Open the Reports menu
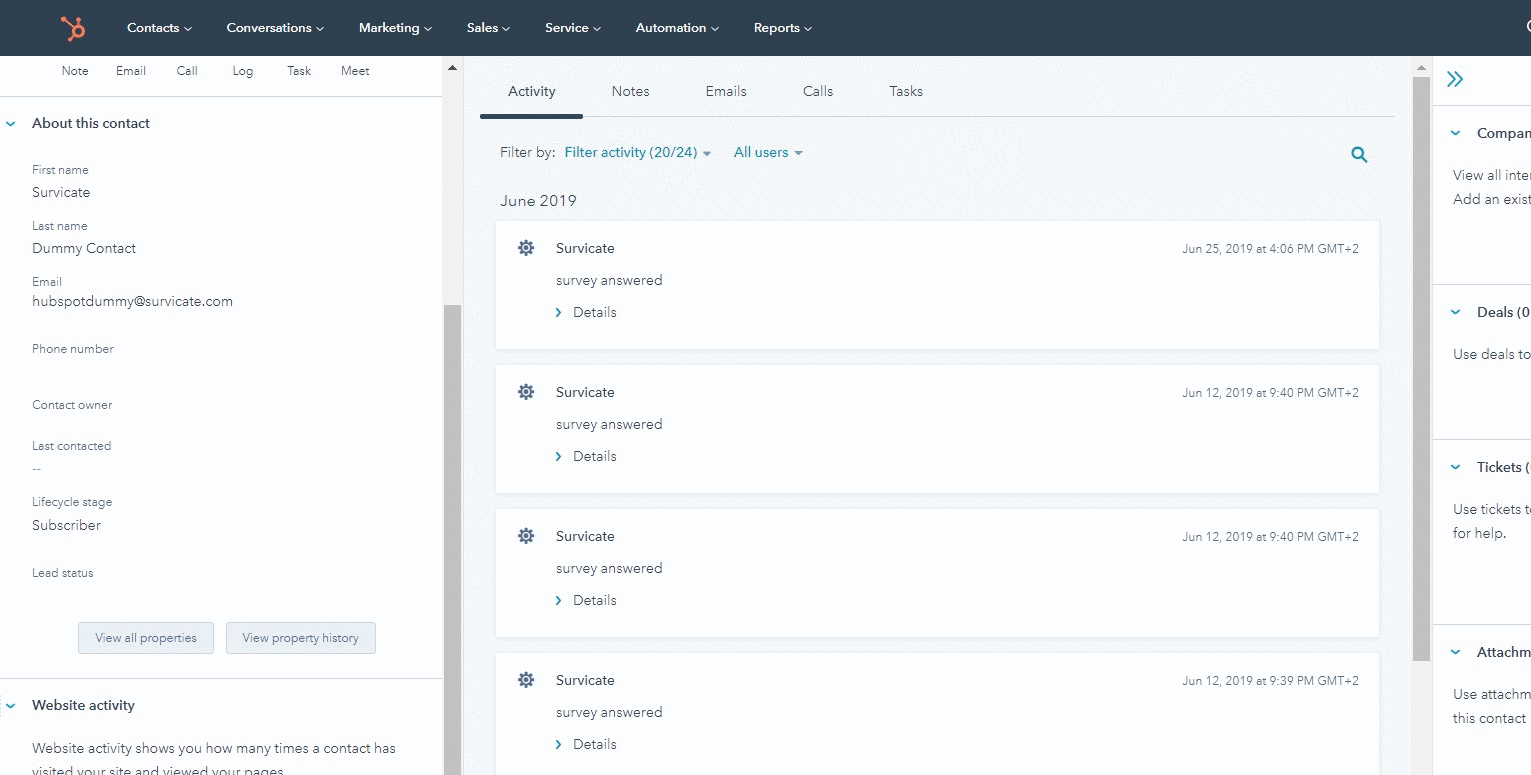 [783, 28]
